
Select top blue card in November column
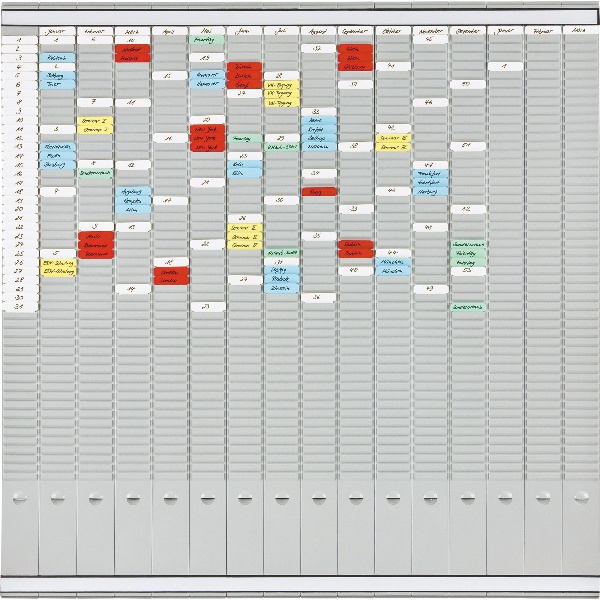click(430, 174)
